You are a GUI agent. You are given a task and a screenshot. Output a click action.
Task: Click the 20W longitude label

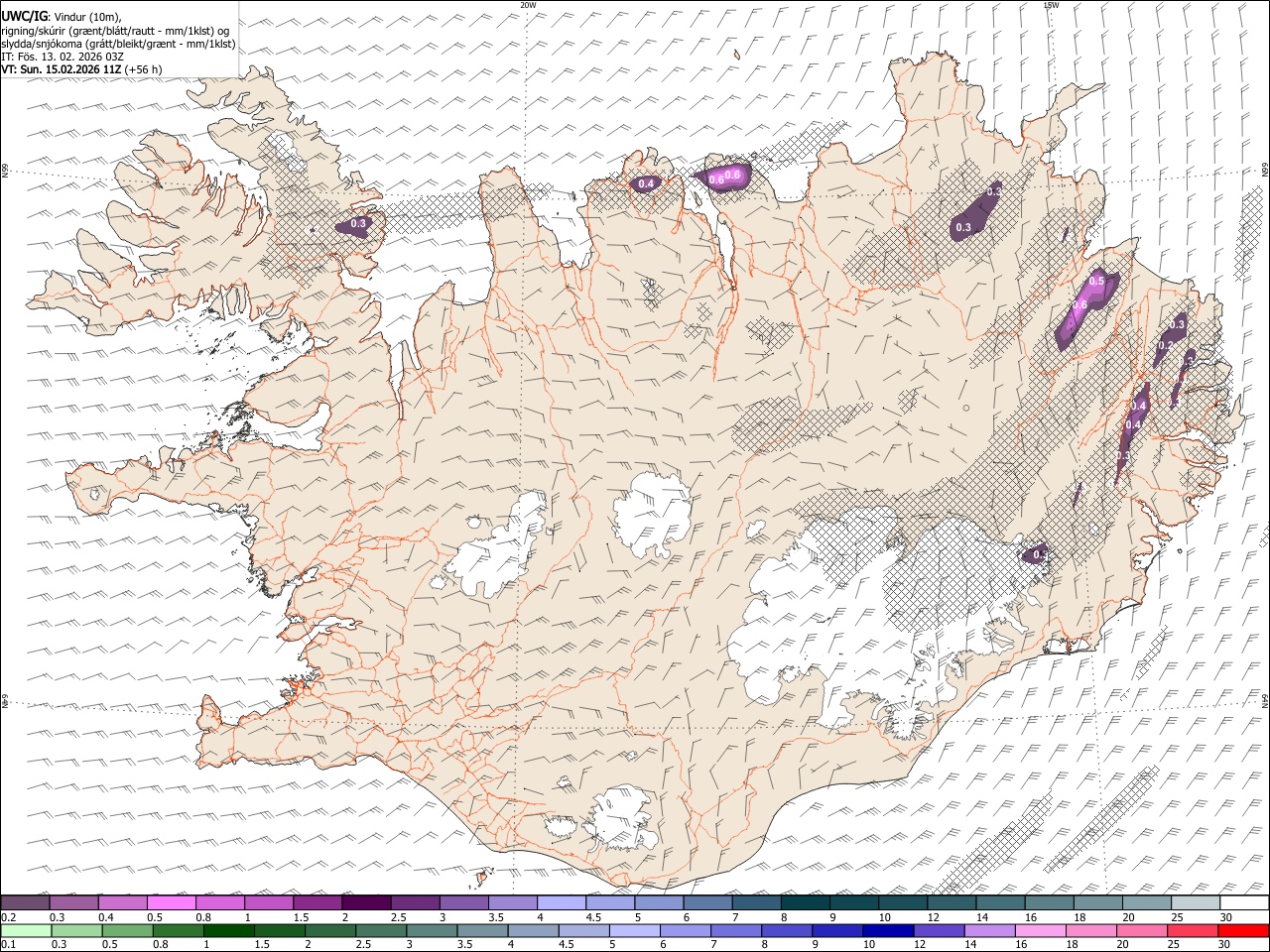pos(528,5)
